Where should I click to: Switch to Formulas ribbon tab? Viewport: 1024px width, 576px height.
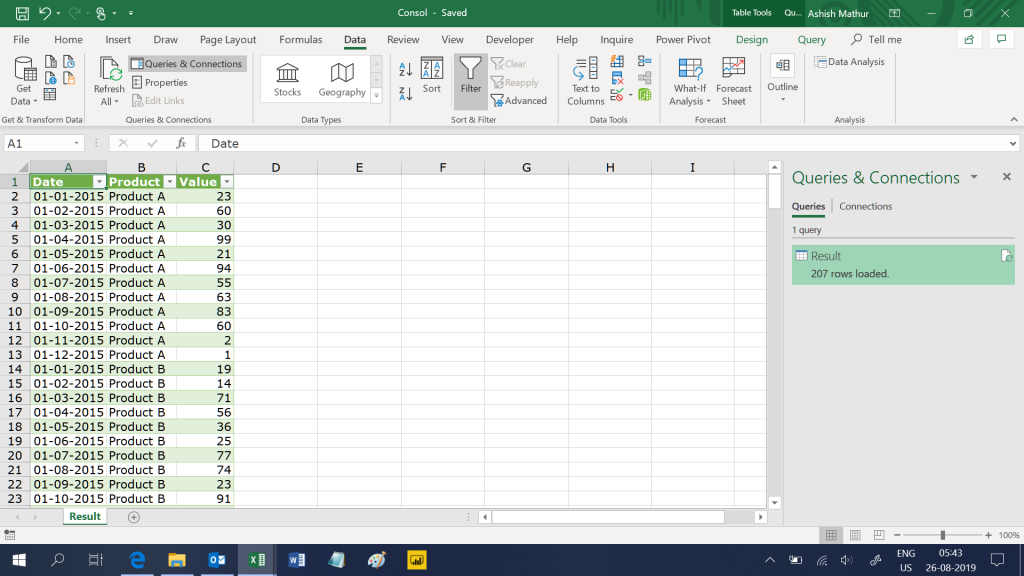[300, 40]
